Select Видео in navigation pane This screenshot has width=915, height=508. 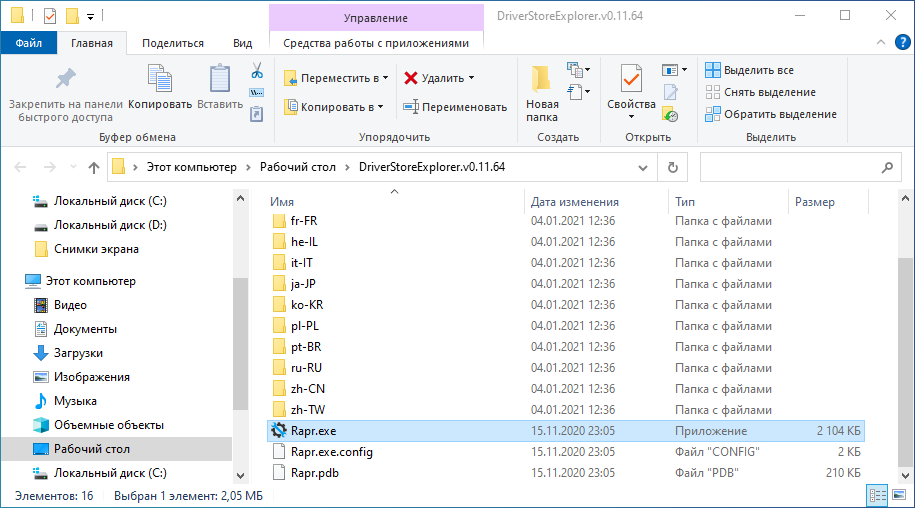[70, 305]
